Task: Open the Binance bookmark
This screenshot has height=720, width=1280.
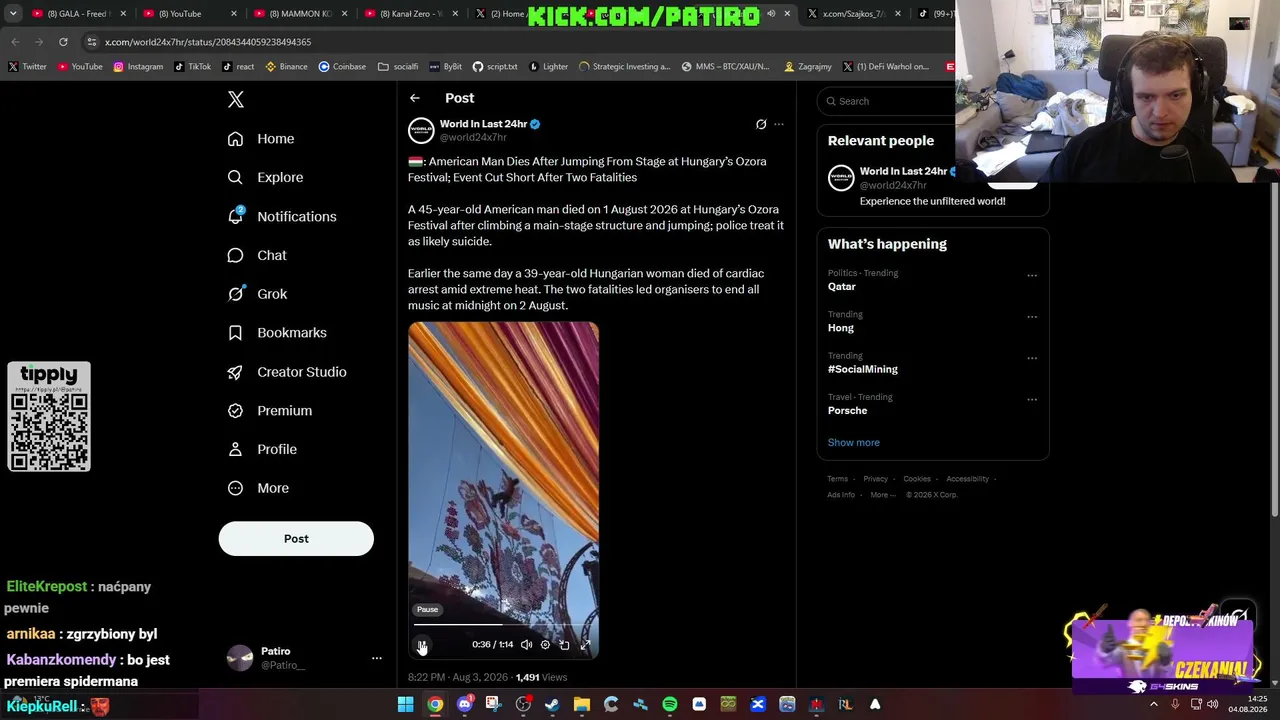Action: coord(286,67)
